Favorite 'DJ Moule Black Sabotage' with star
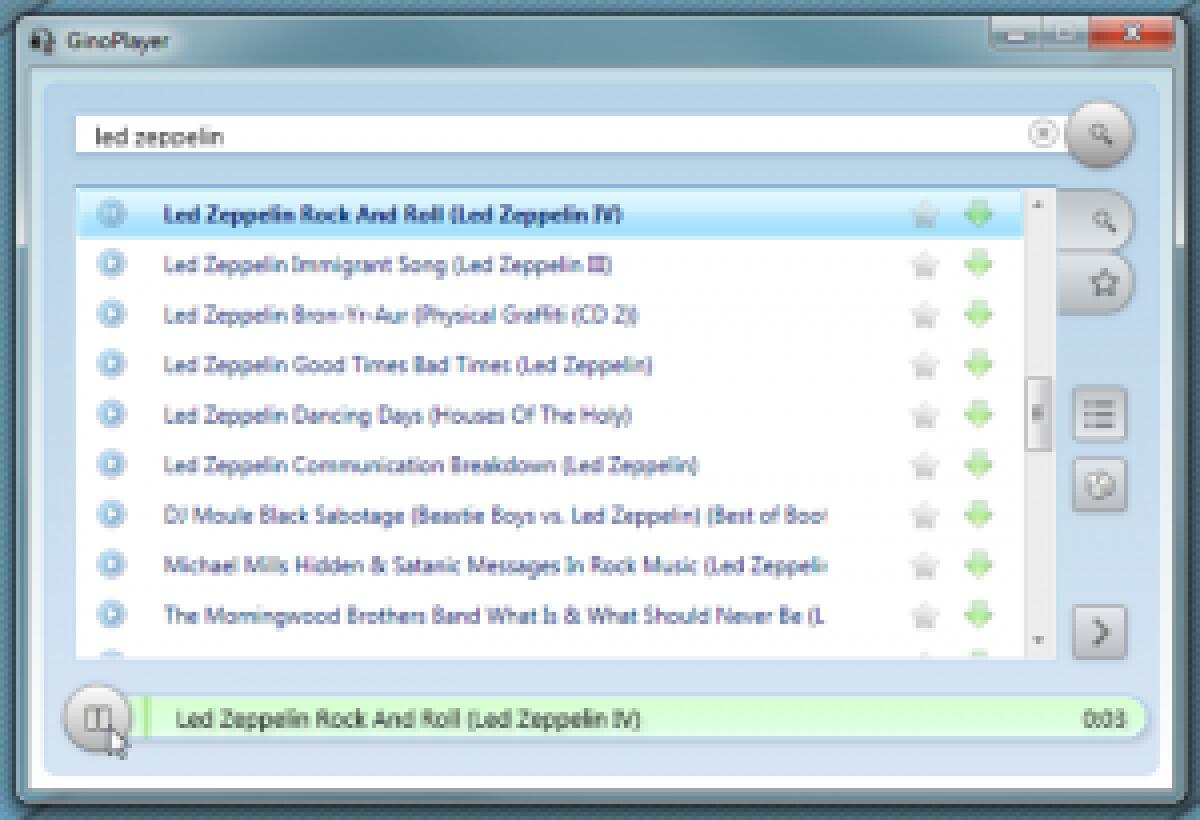The width and height of the screenshot is (1200, 820). [x=925, y=515]
